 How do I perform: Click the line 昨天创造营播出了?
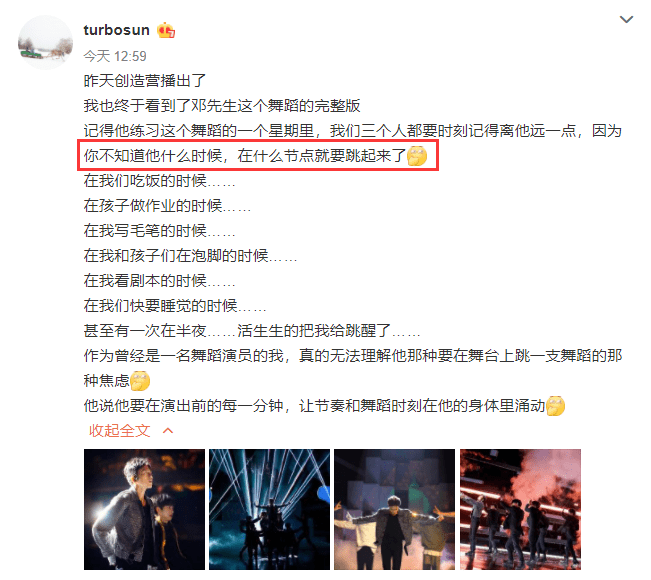coord(144,81)
